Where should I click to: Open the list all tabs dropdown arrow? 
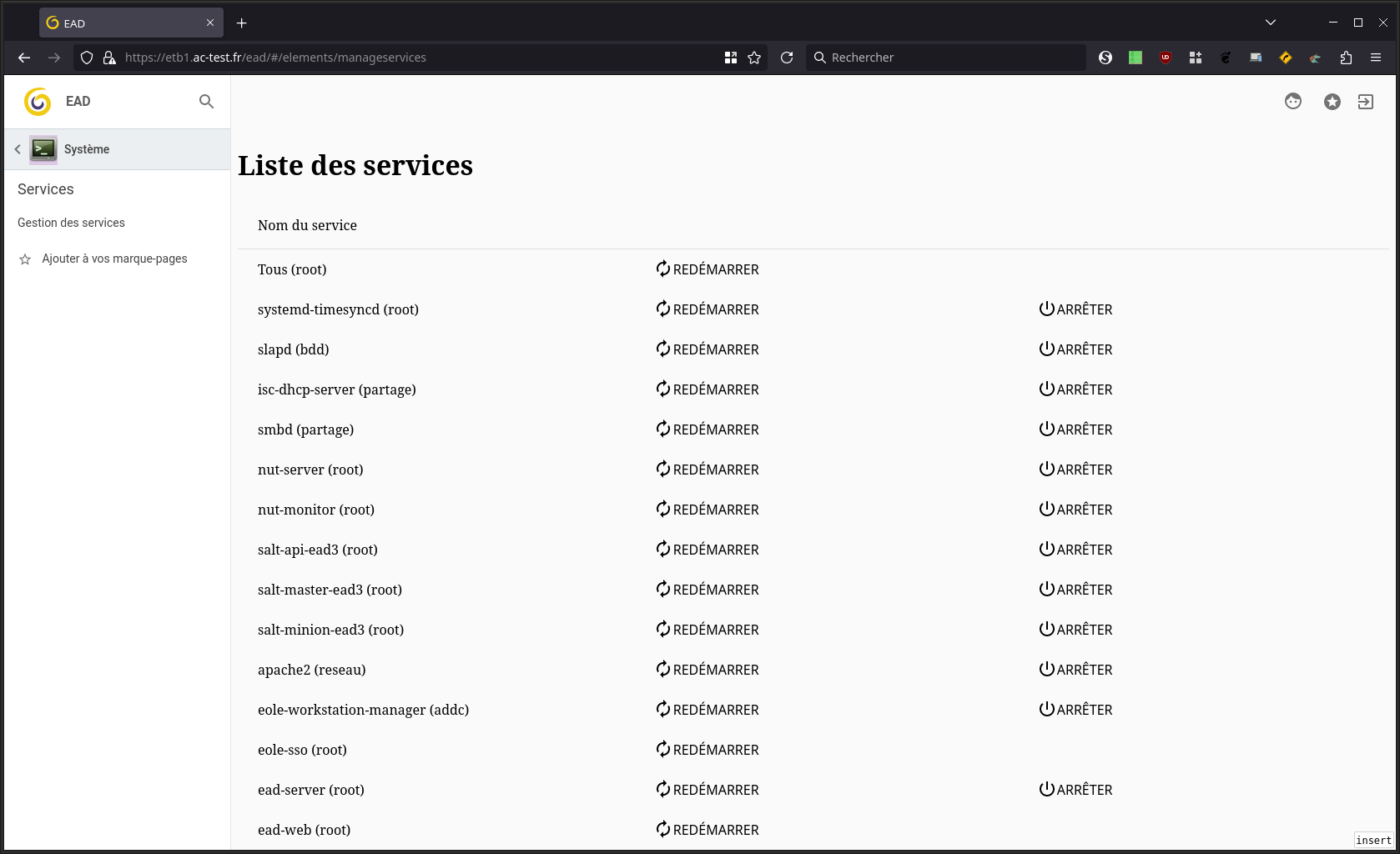click(1271, 23)
